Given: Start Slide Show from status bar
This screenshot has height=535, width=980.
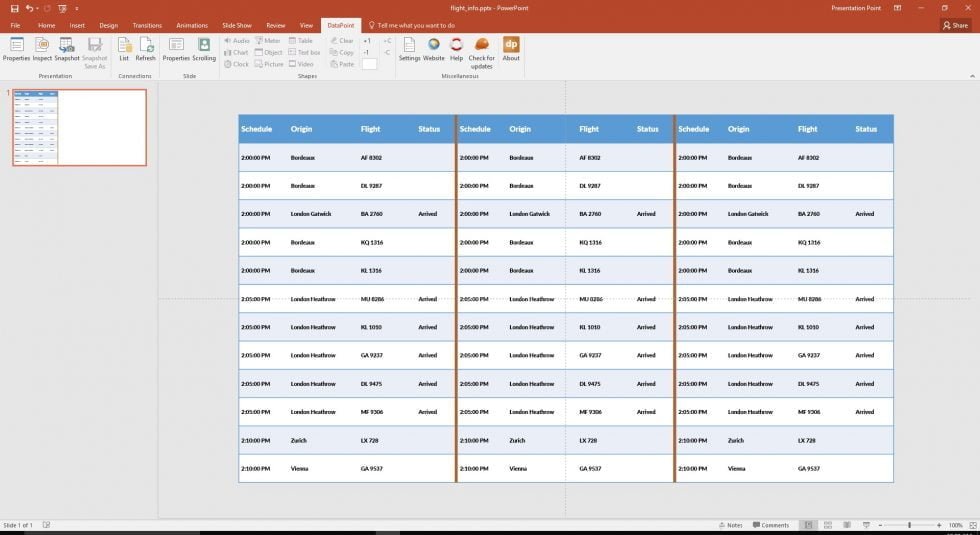Looking at the screenshot, I should (866, 526).
